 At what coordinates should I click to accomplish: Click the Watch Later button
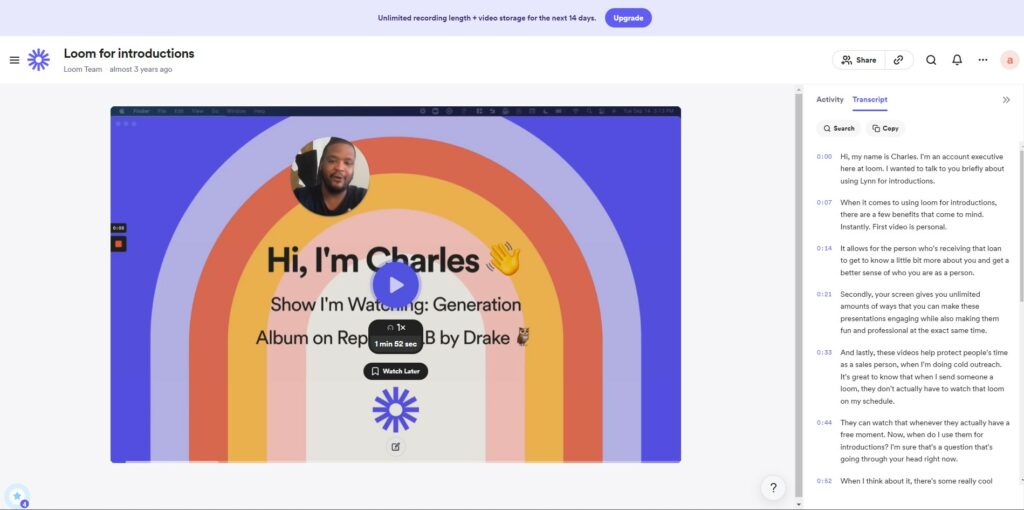(396, 371)
